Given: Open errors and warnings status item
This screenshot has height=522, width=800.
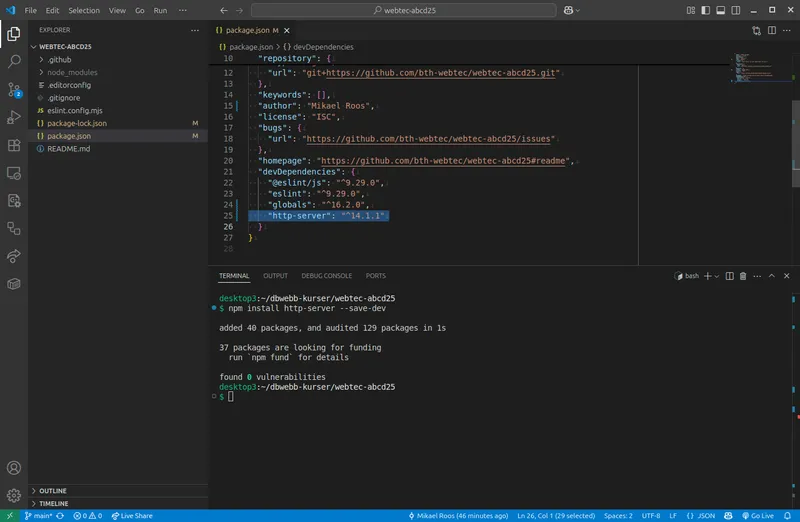Looking at the screenshot, I should (x=87, y=516).
